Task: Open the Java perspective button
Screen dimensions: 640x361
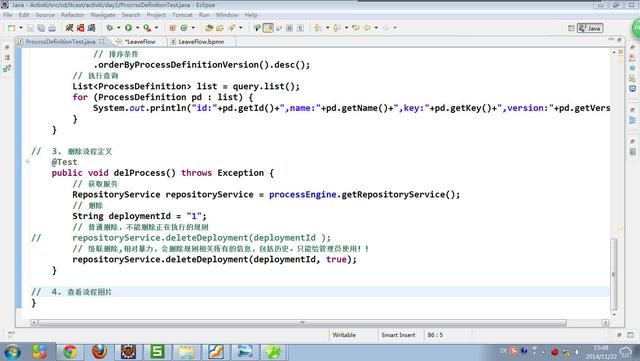Action: (x=590, y=28)
